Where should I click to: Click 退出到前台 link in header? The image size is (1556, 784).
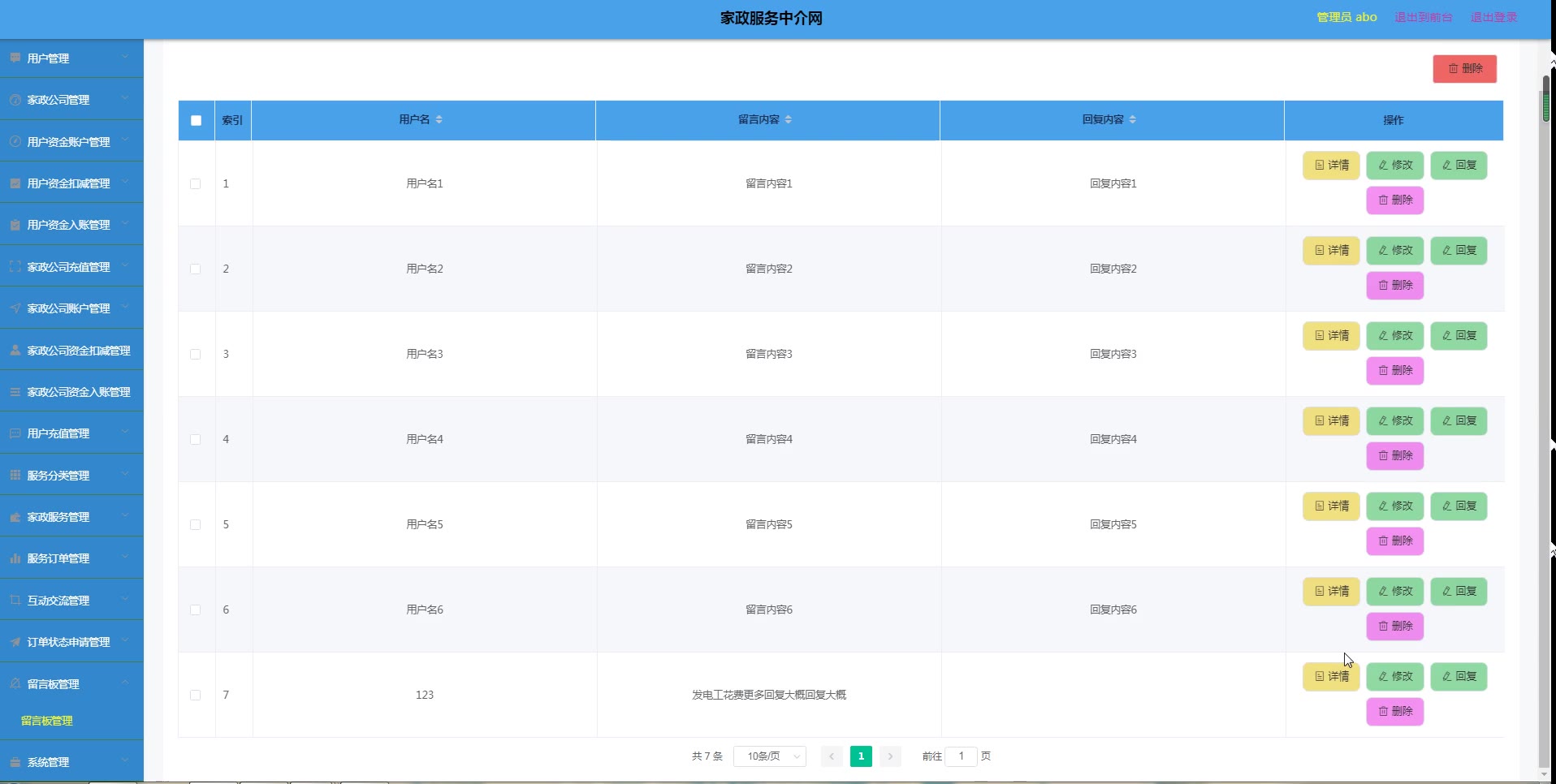click(x=1424, y=17)
